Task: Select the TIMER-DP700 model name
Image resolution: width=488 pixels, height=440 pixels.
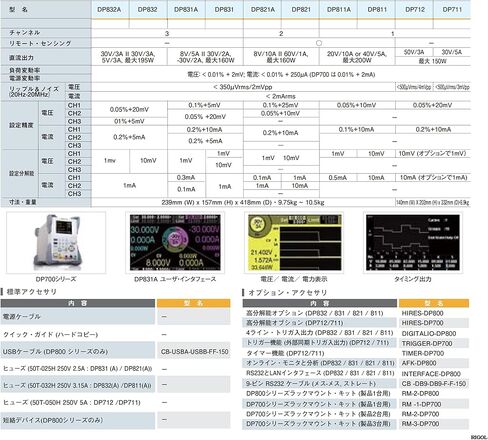Action: pos(423,353)
